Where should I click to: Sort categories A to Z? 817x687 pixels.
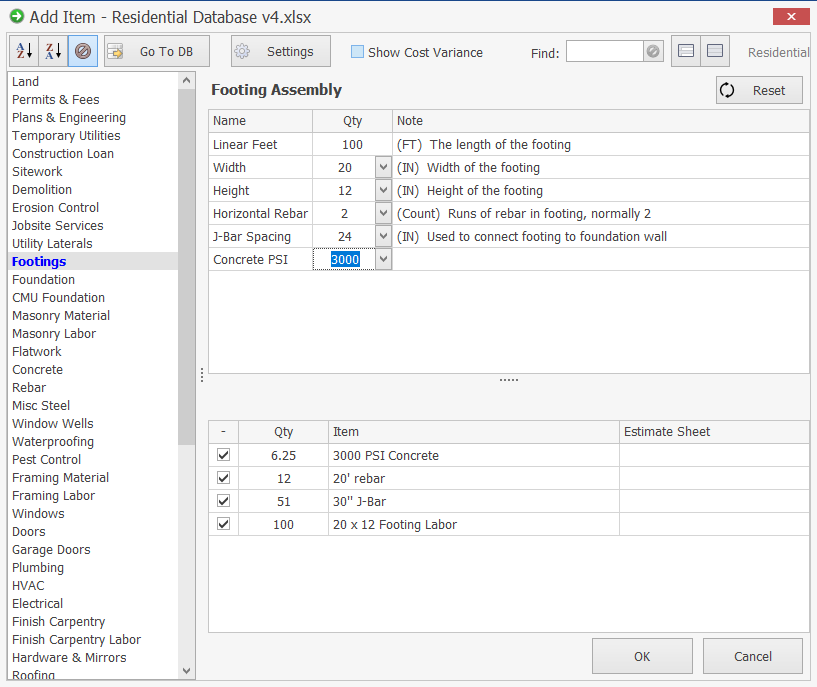pos(24,51)
